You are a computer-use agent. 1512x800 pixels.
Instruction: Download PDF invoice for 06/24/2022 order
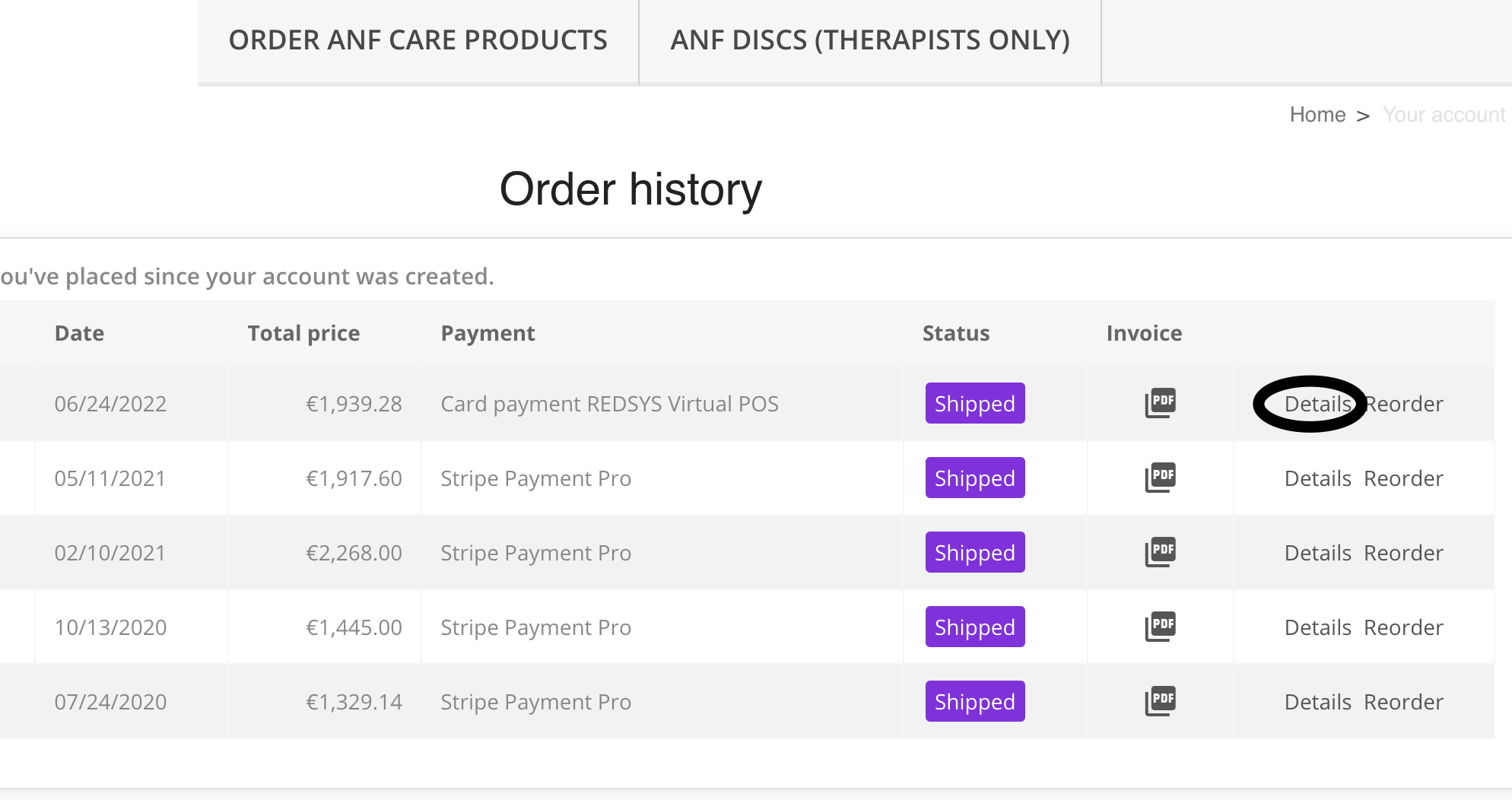click(1160, 403)
